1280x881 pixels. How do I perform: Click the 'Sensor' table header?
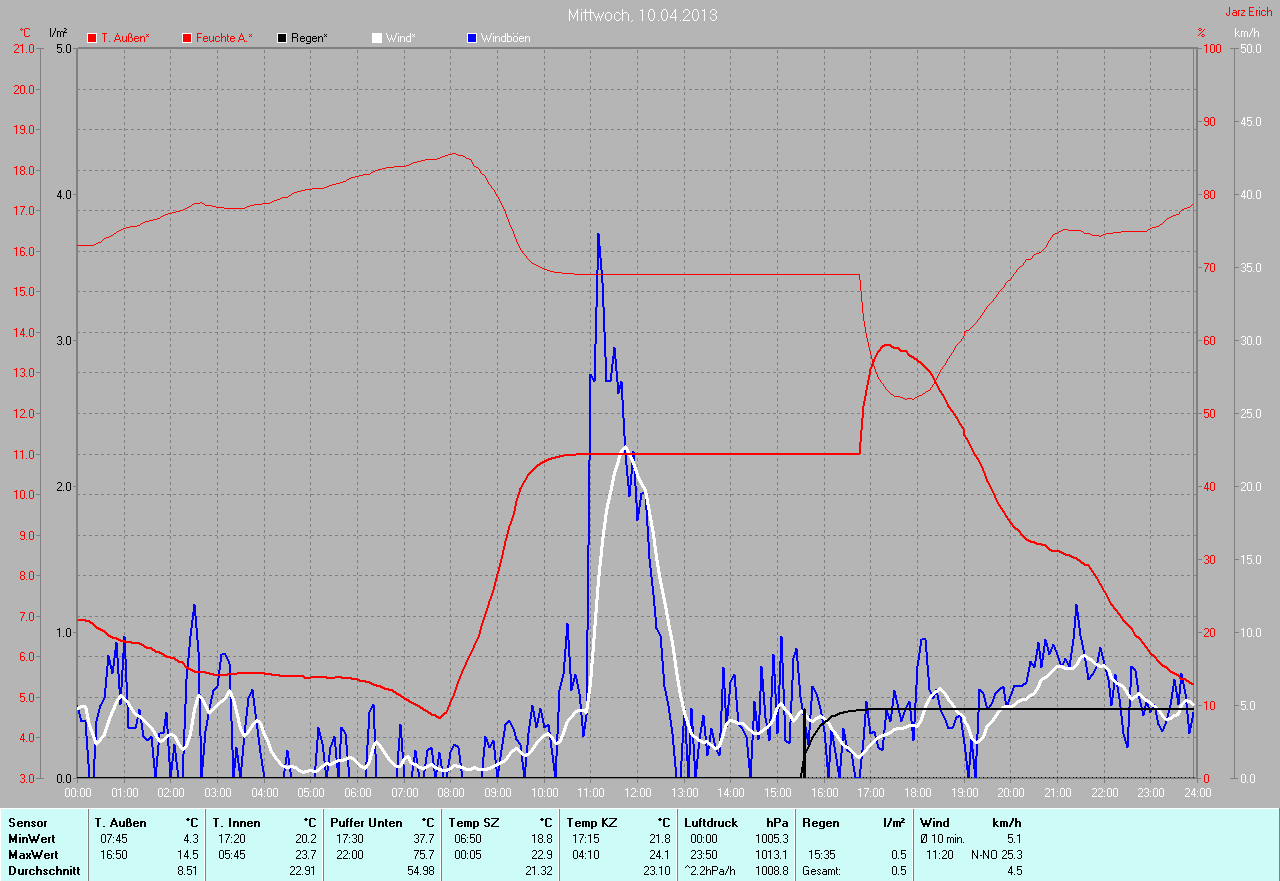pyautogui.click(x=28, y=823)
